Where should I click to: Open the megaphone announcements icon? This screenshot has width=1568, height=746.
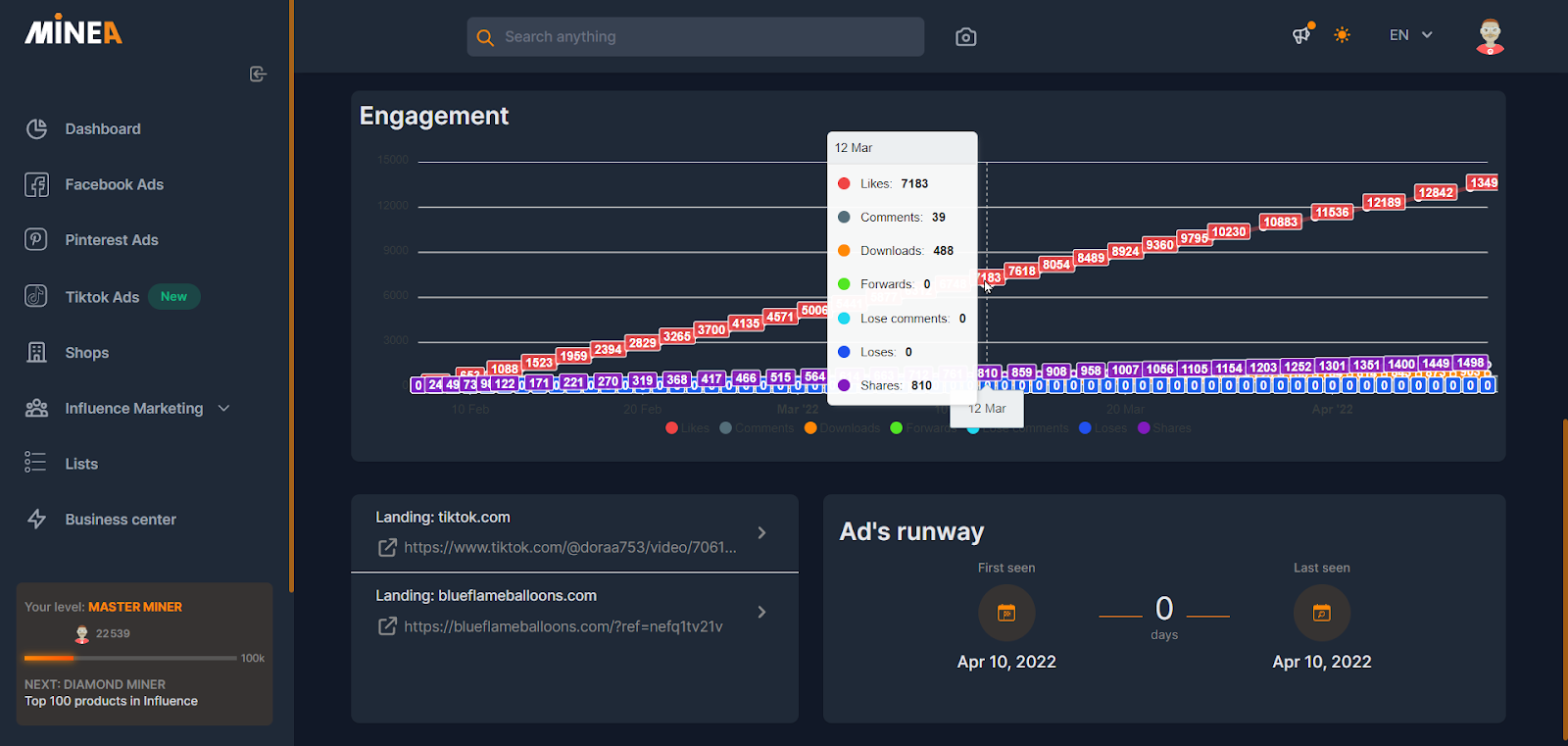point(1300,35)
